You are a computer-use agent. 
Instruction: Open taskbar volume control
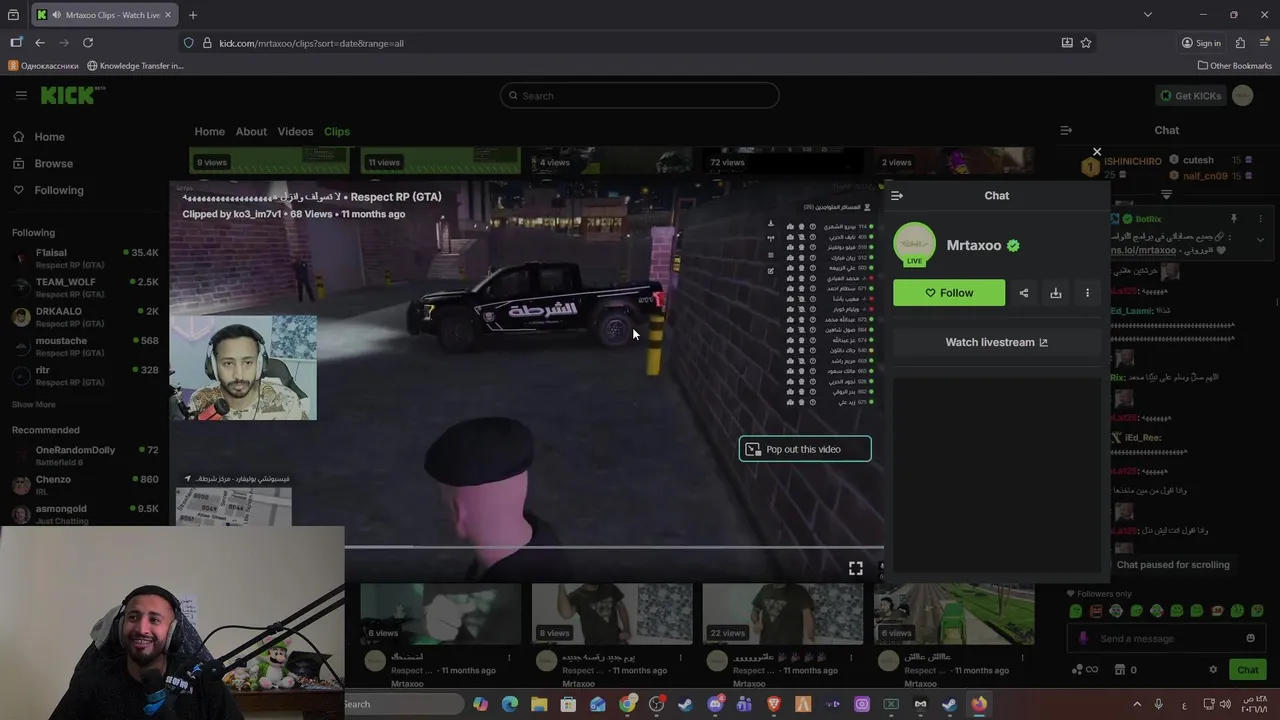(1226, 704)
